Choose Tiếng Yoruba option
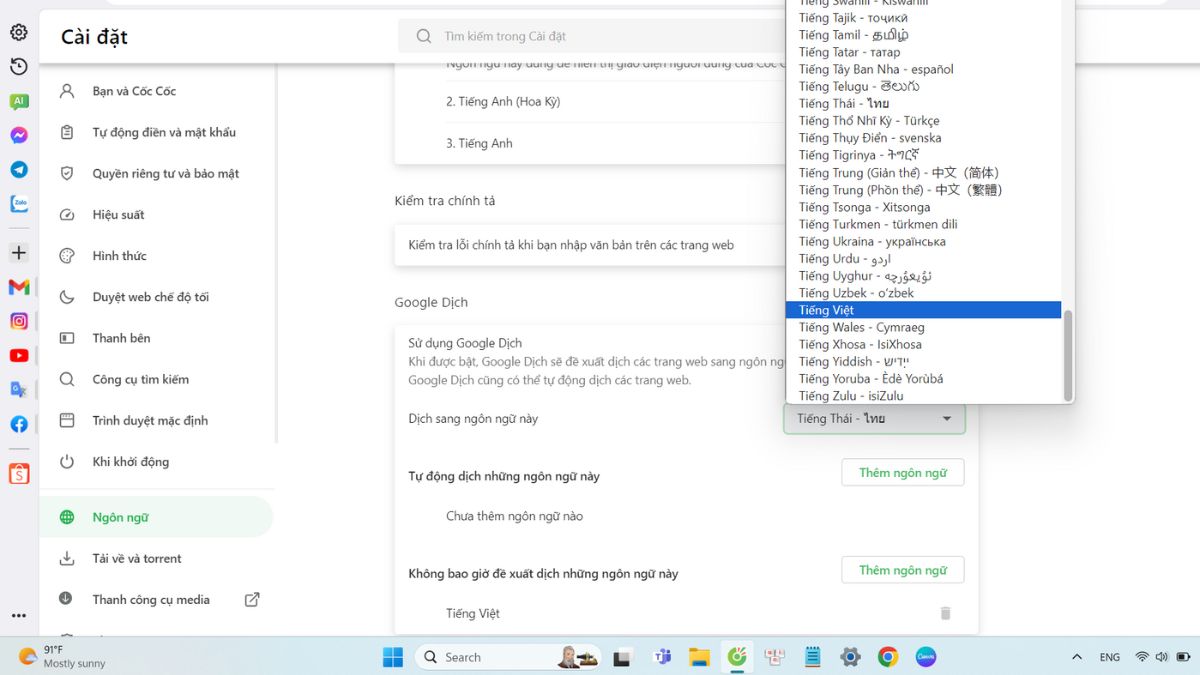Viewport: 1200px width, 675px height. click(x=923, y=379)
